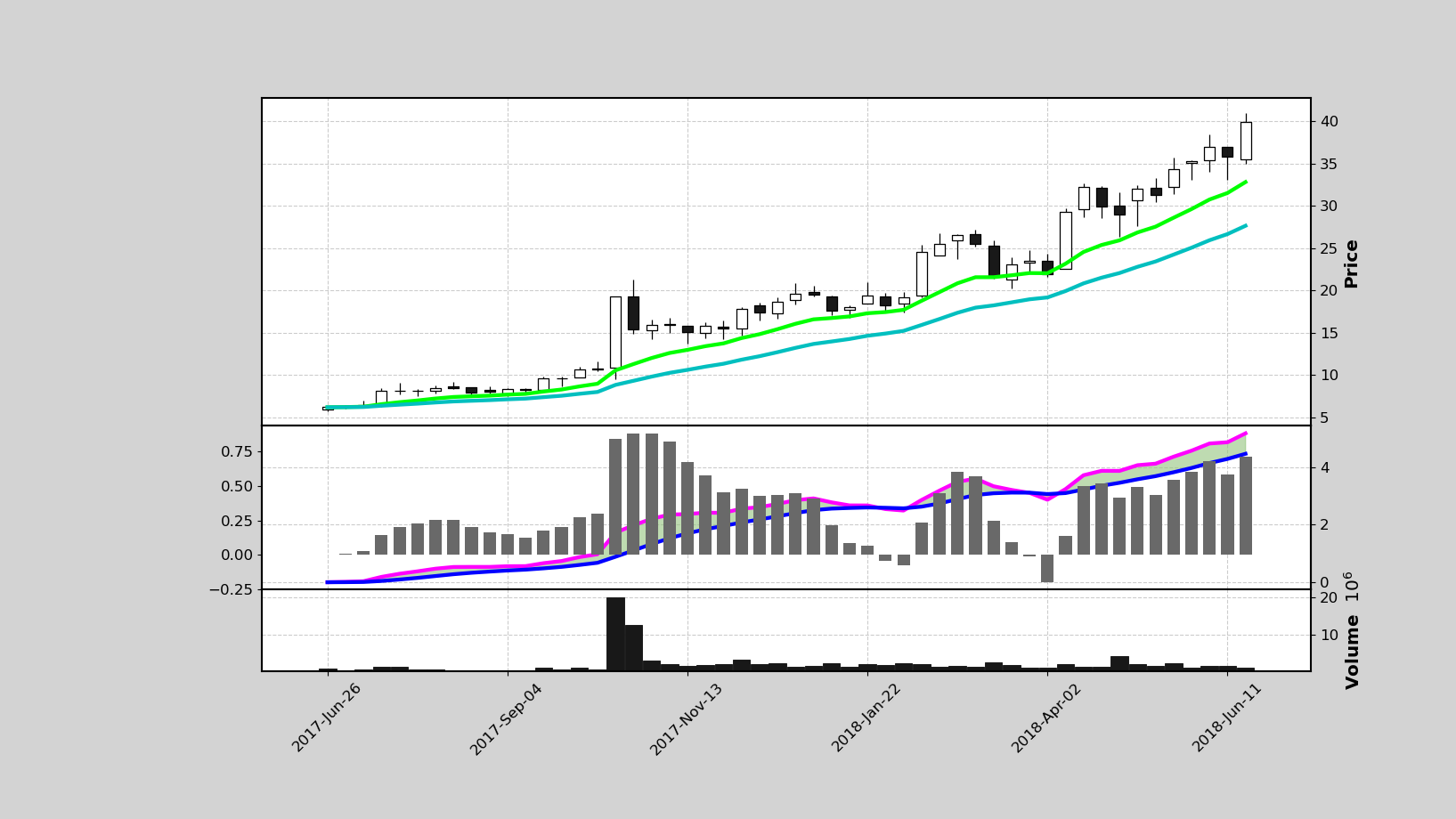
Task: Click the 20 tick on Volume axis
Action: (x=1330, y=598)
